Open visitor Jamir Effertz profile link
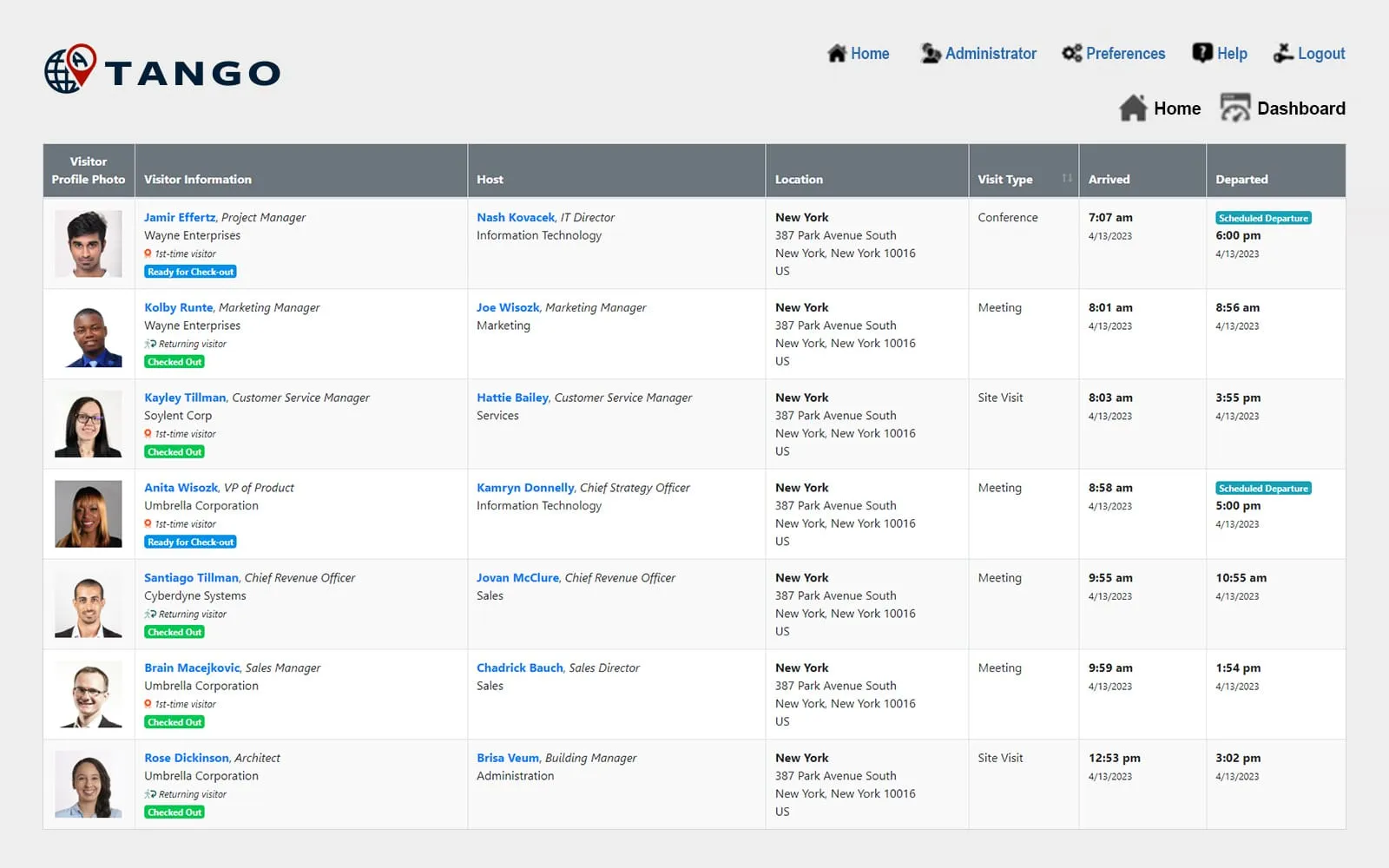Image resolution: width=1389 pixels, height=868 pixels. coord(180,218)
